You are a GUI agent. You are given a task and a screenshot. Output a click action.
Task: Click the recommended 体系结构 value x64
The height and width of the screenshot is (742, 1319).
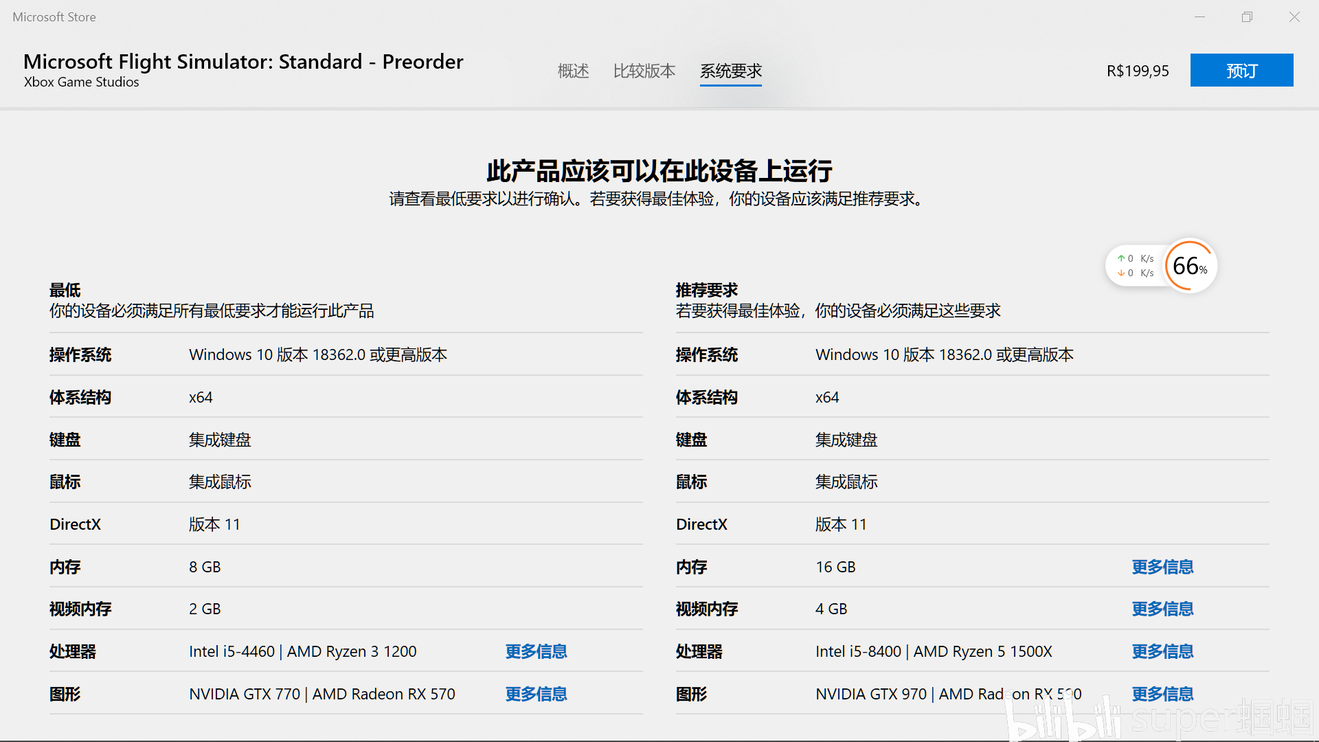(x=827, y=397)
